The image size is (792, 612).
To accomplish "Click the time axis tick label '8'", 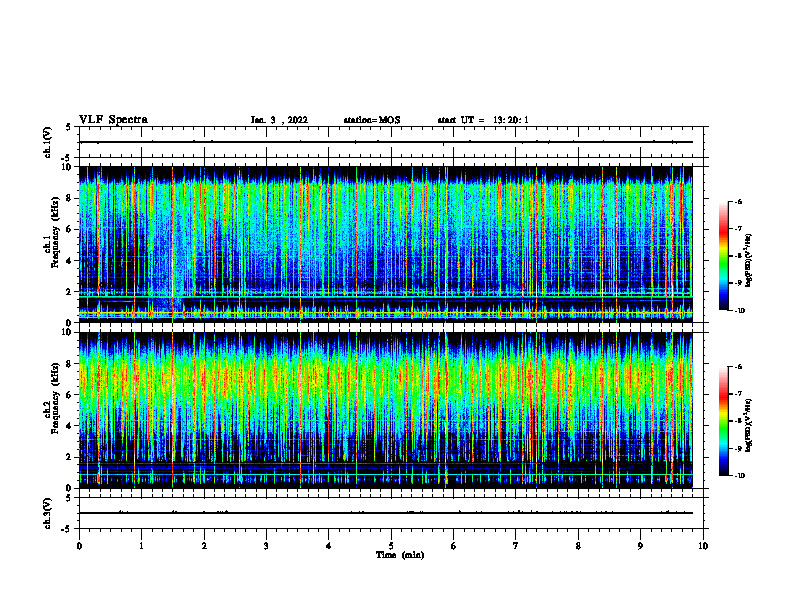I will click(578, 546).
